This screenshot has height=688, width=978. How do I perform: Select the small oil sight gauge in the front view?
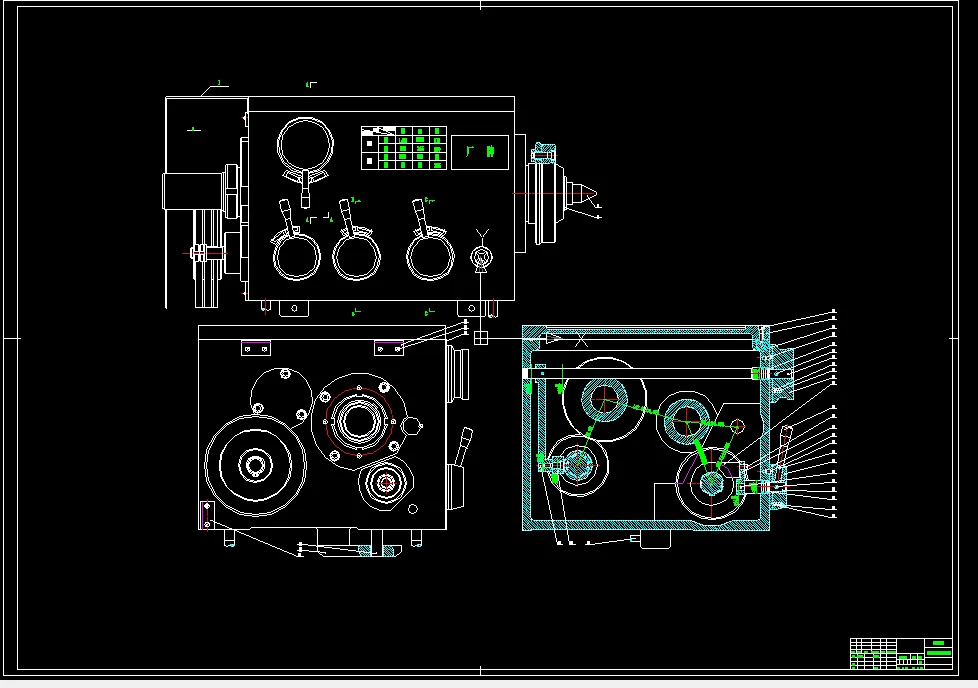click(481, 257)
